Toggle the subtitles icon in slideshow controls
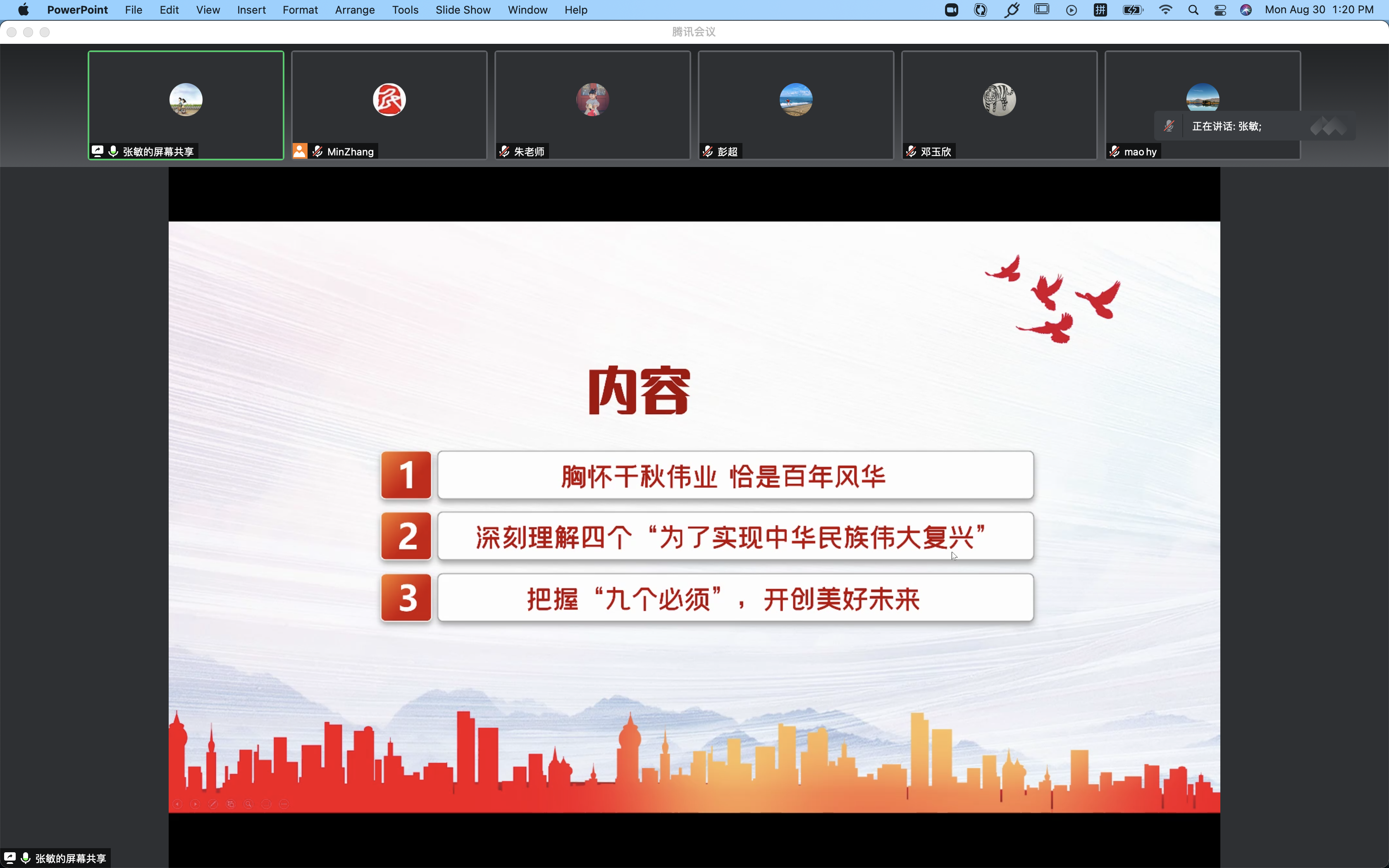The width and height of the screenshot is (1389, 868). tap(266, 804)
